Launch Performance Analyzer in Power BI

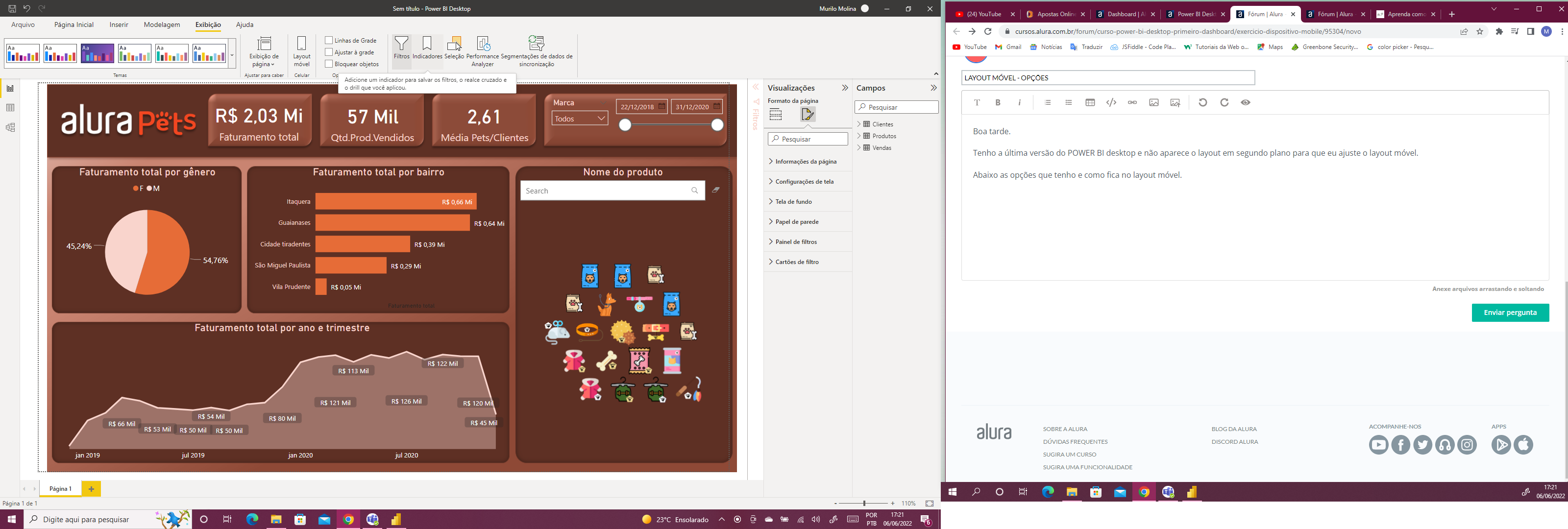point(483,51)
